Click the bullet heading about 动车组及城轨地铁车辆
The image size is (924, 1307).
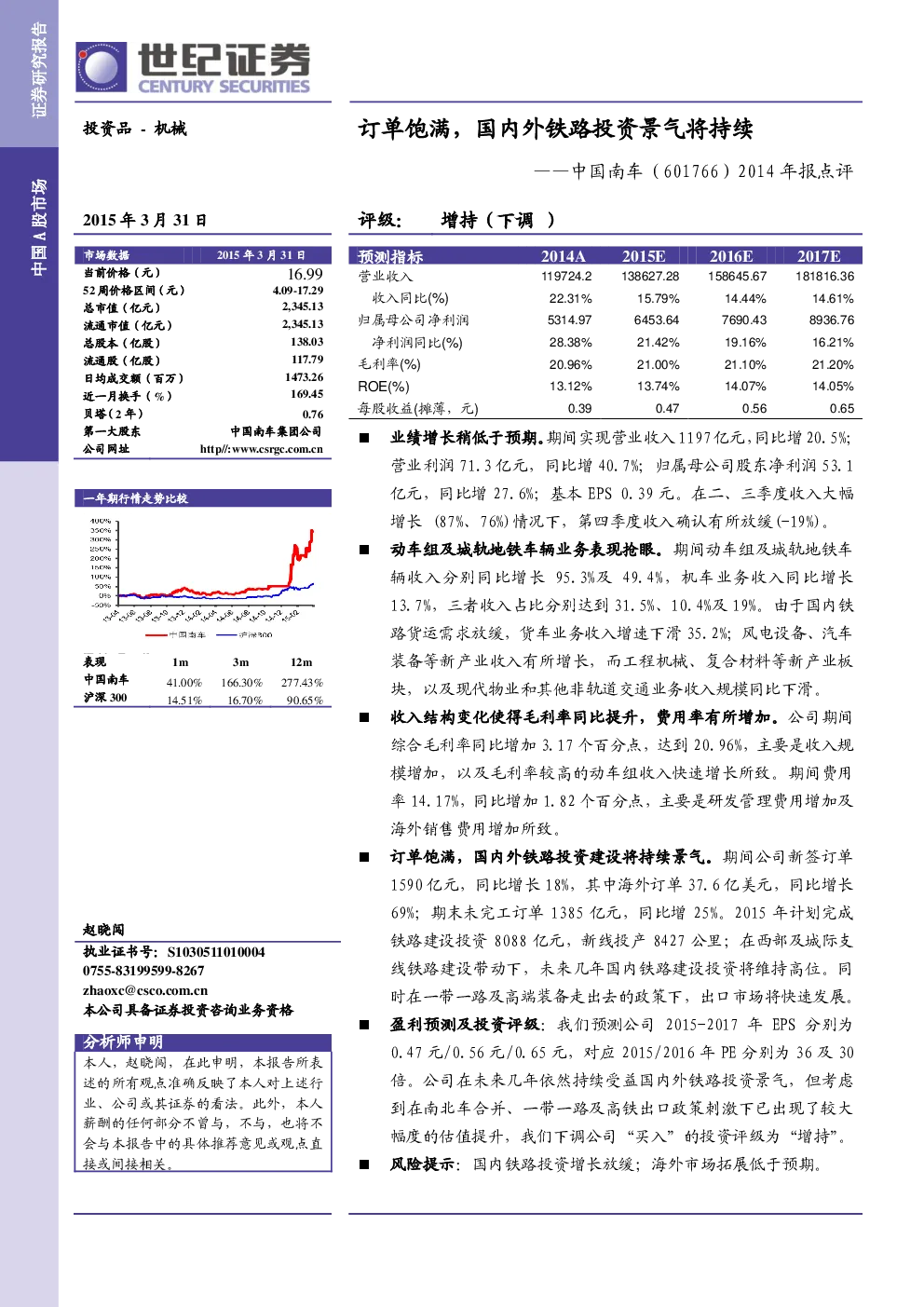[526, 550]
